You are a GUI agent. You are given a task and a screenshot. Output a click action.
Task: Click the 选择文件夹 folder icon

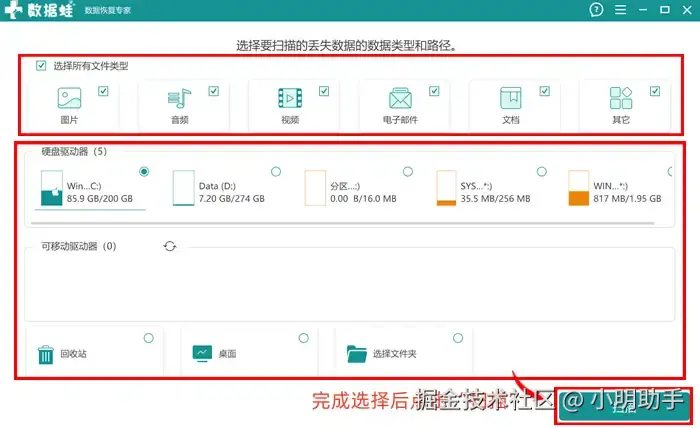click(x=356, y=354)
